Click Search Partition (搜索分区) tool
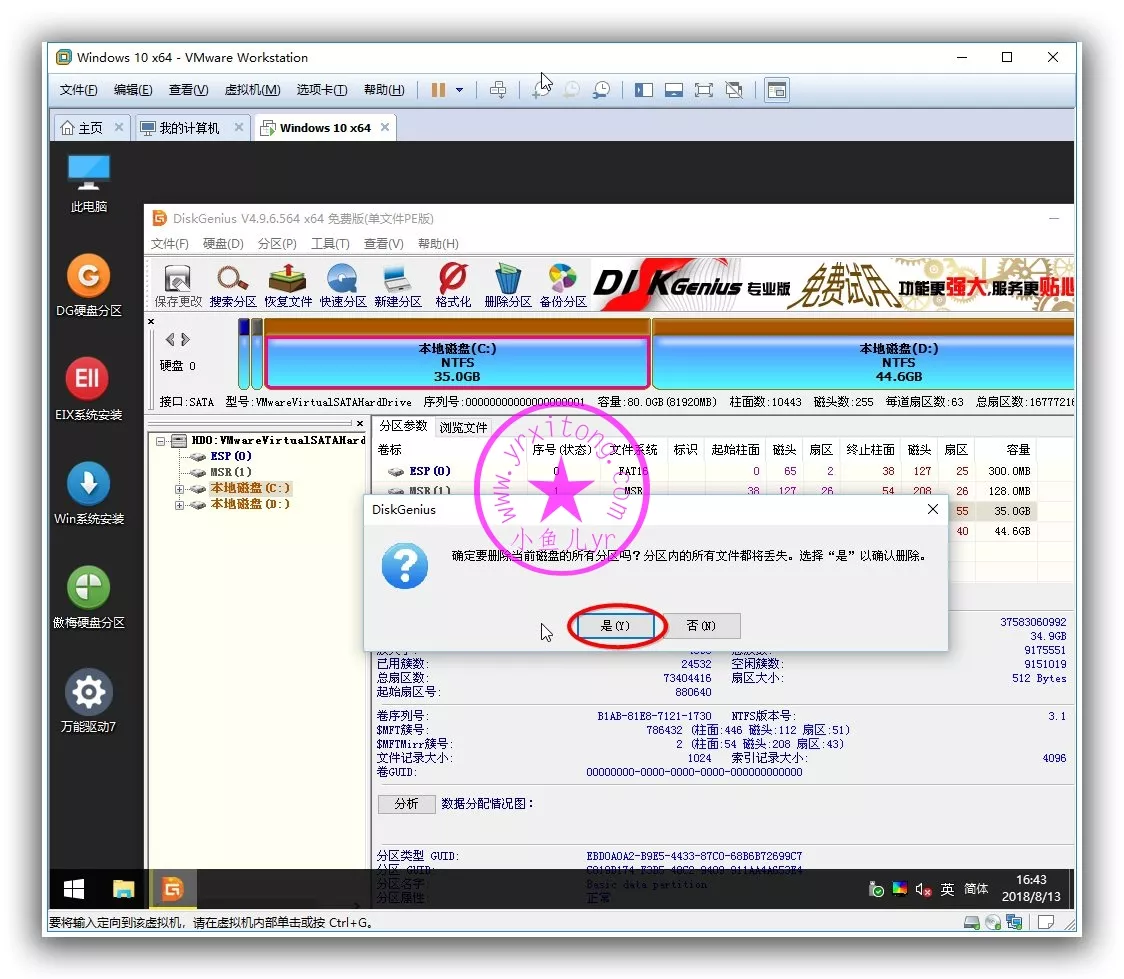The height and width of the screenshot is (979, 1124). pyautogui.click(x=233, y=285)
